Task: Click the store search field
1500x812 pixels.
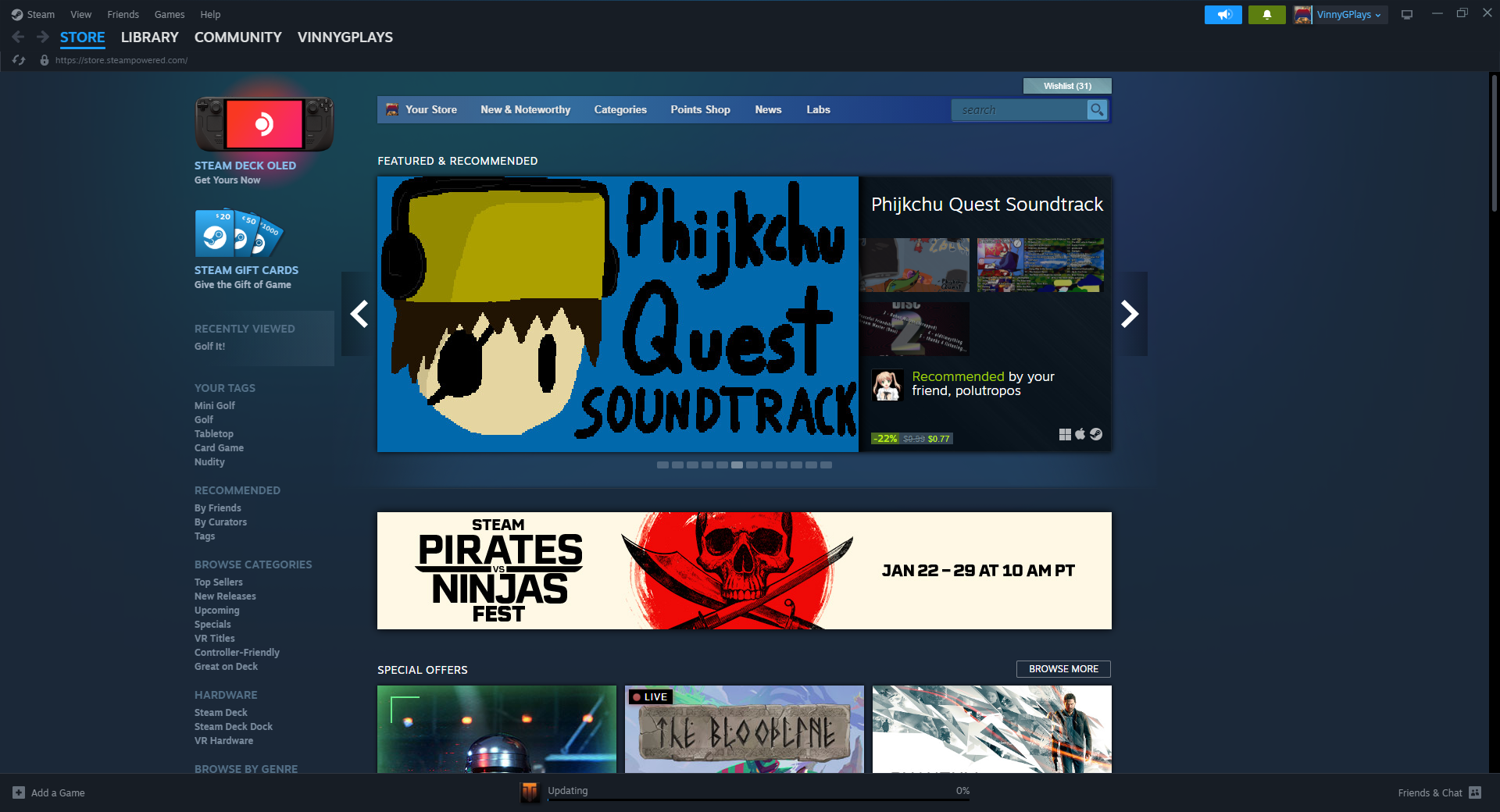Action: tap(1020, 110)
